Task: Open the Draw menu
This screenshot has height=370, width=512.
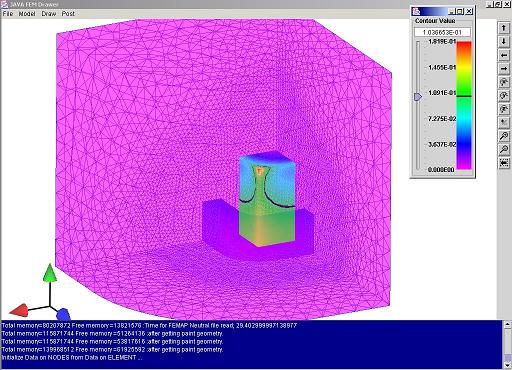Action: 49,14
